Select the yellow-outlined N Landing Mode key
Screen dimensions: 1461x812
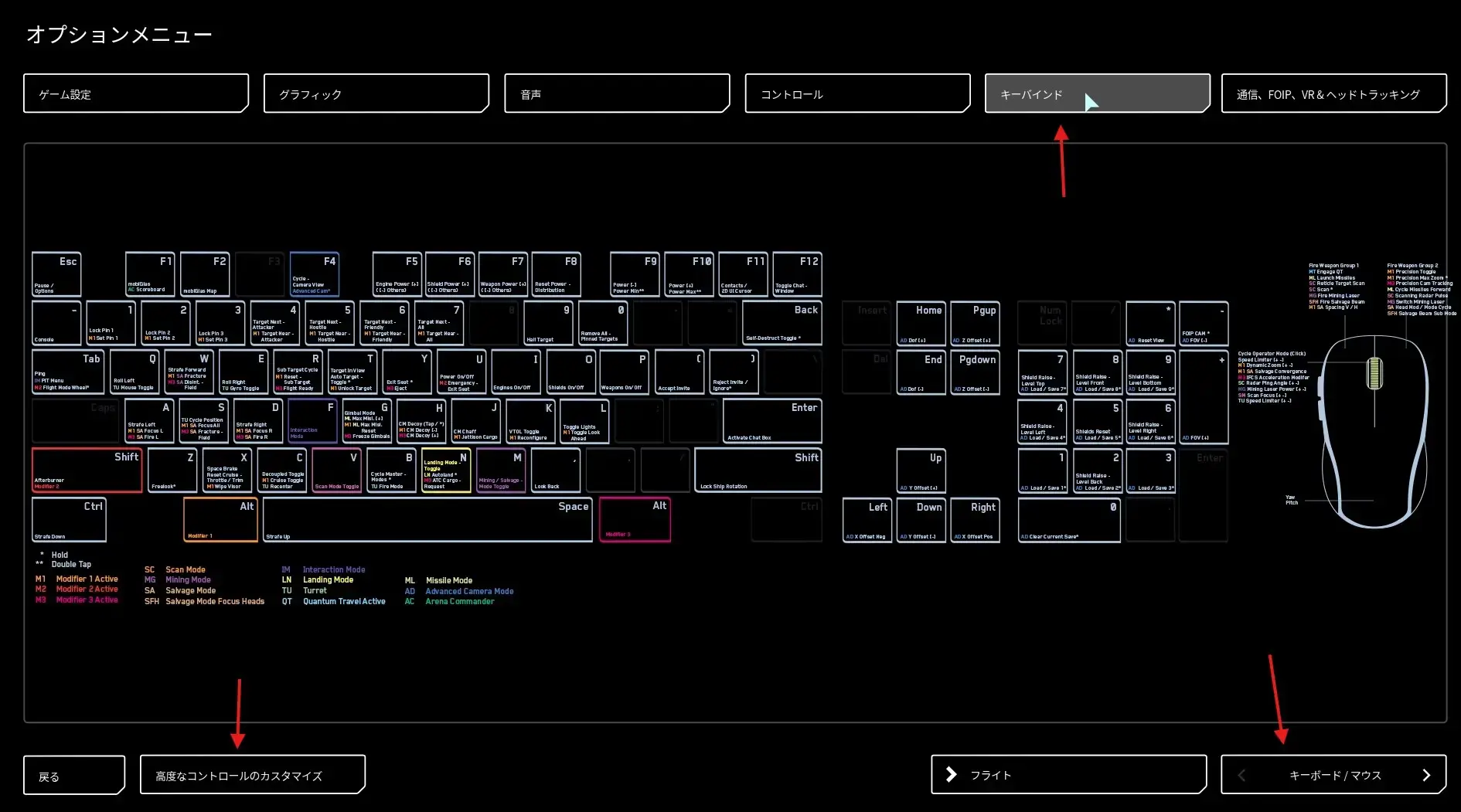(x=446, y=471)
